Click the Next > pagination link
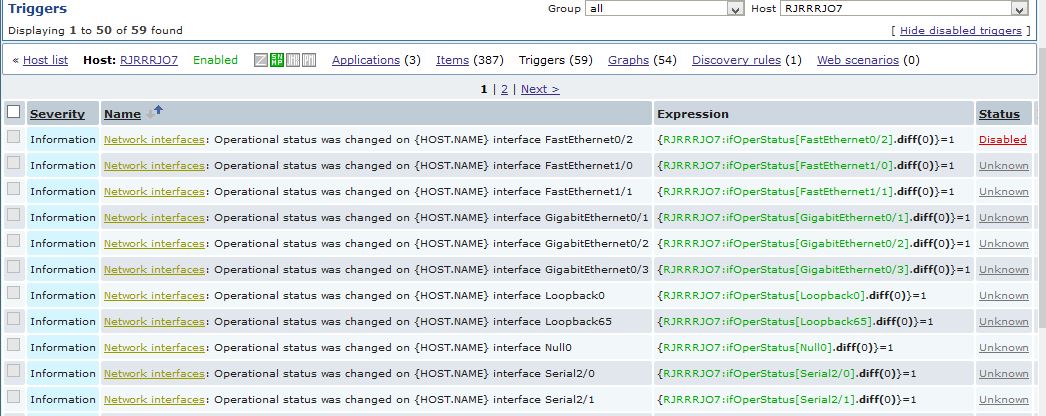Screen dimensions: 1046x416 coord(540,89)
